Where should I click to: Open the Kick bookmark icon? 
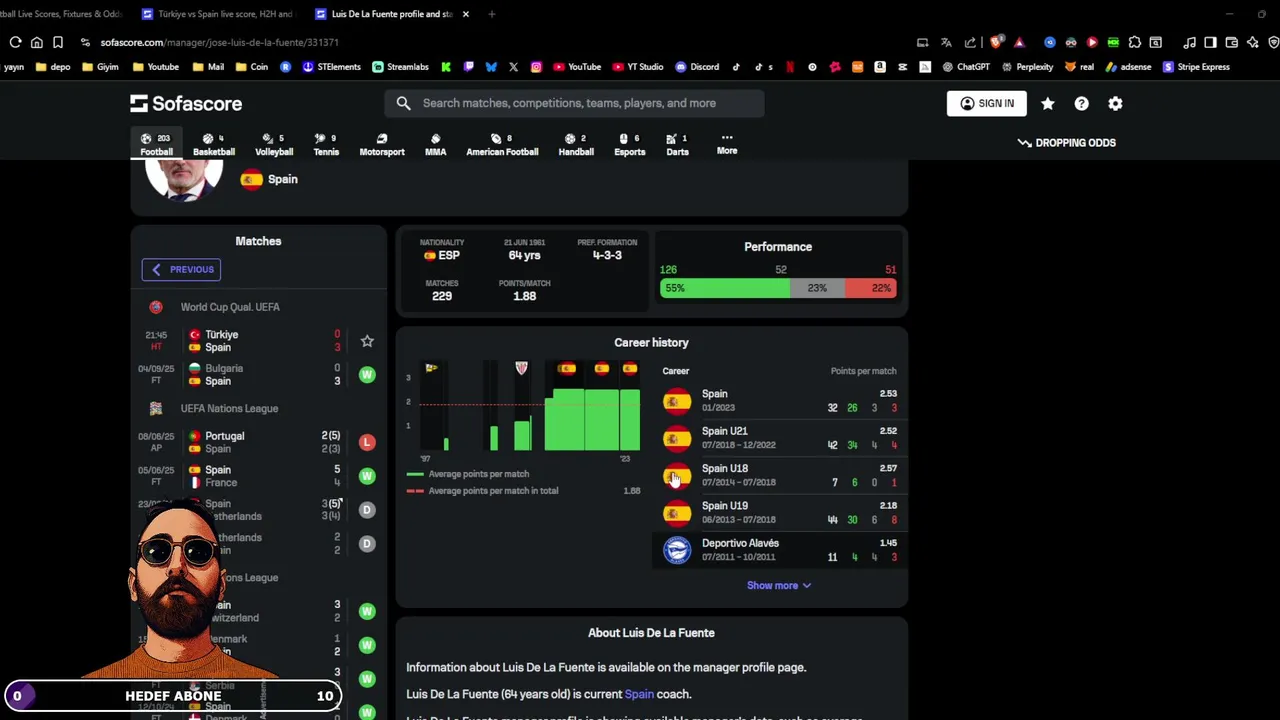click(446, 67)
